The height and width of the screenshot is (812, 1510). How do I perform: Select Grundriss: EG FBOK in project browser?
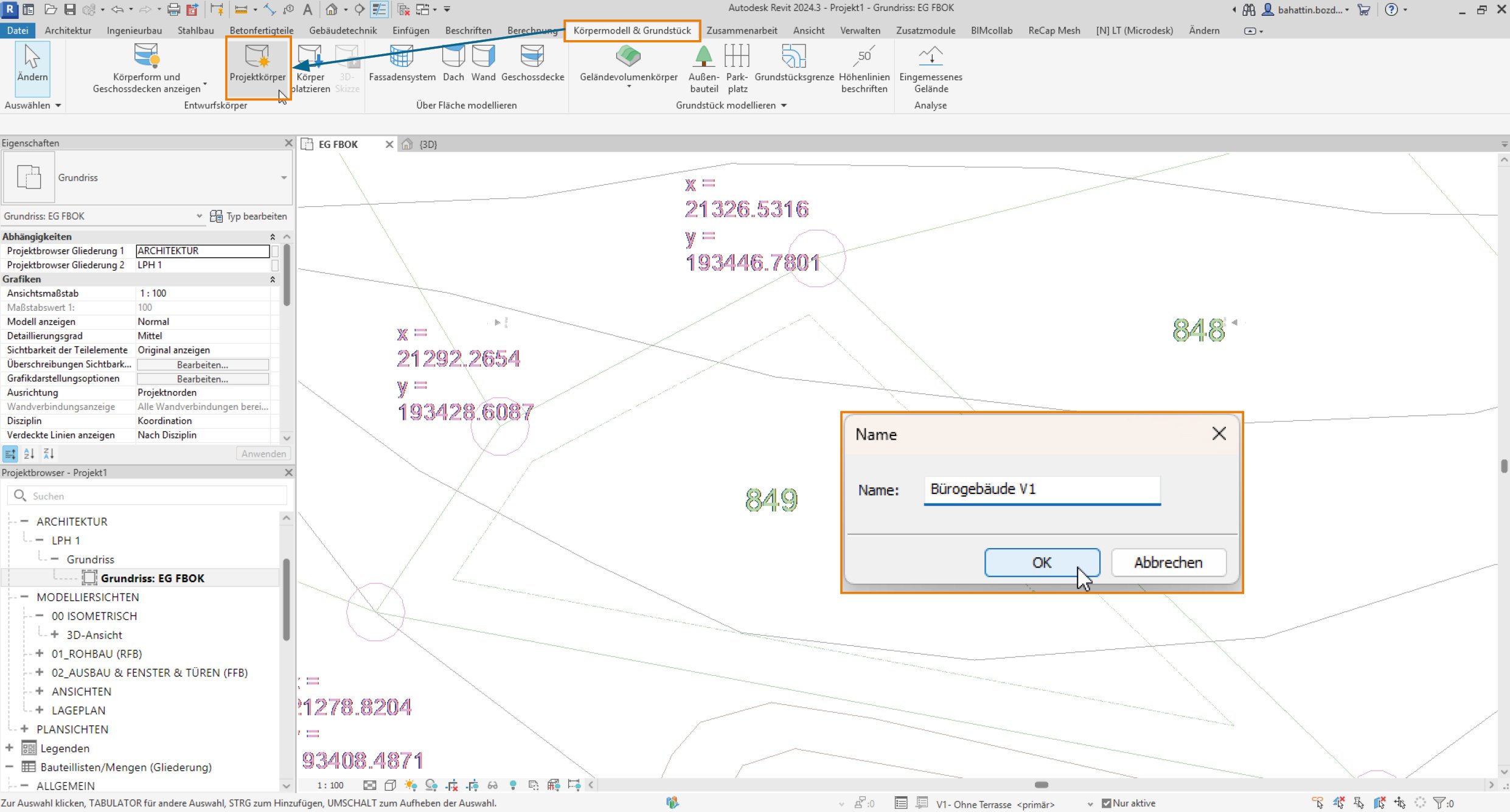click(152, 578)
